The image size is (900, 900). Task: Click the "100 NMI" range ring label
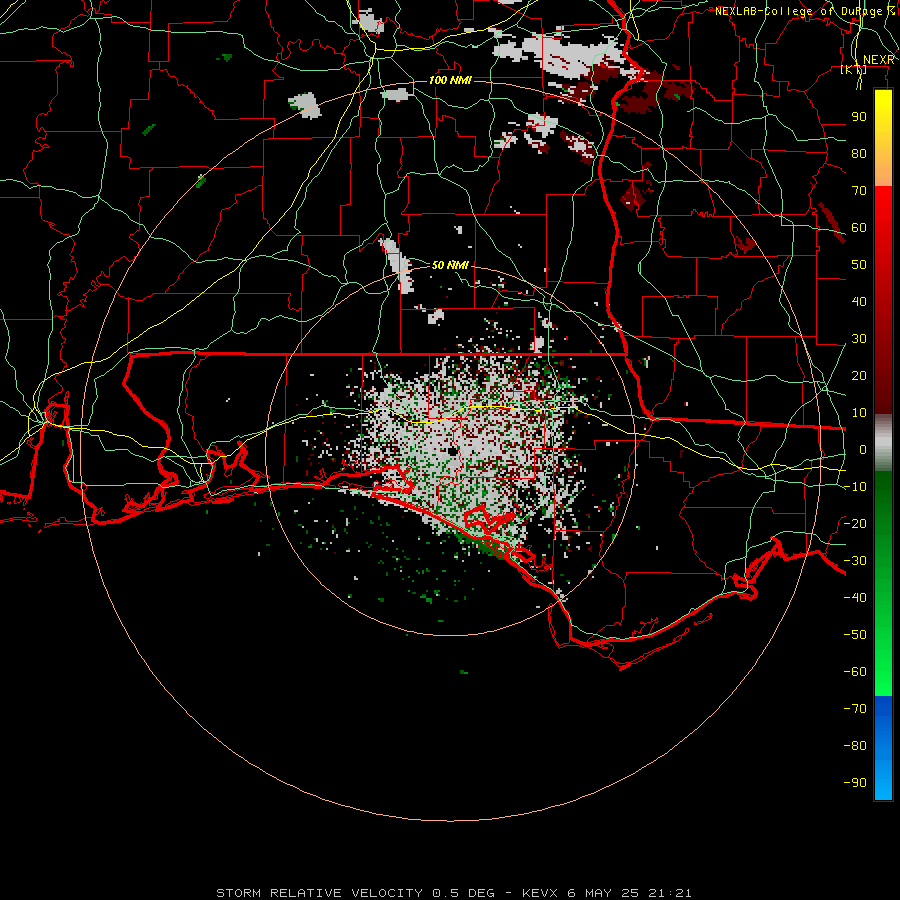click(450, 80)
